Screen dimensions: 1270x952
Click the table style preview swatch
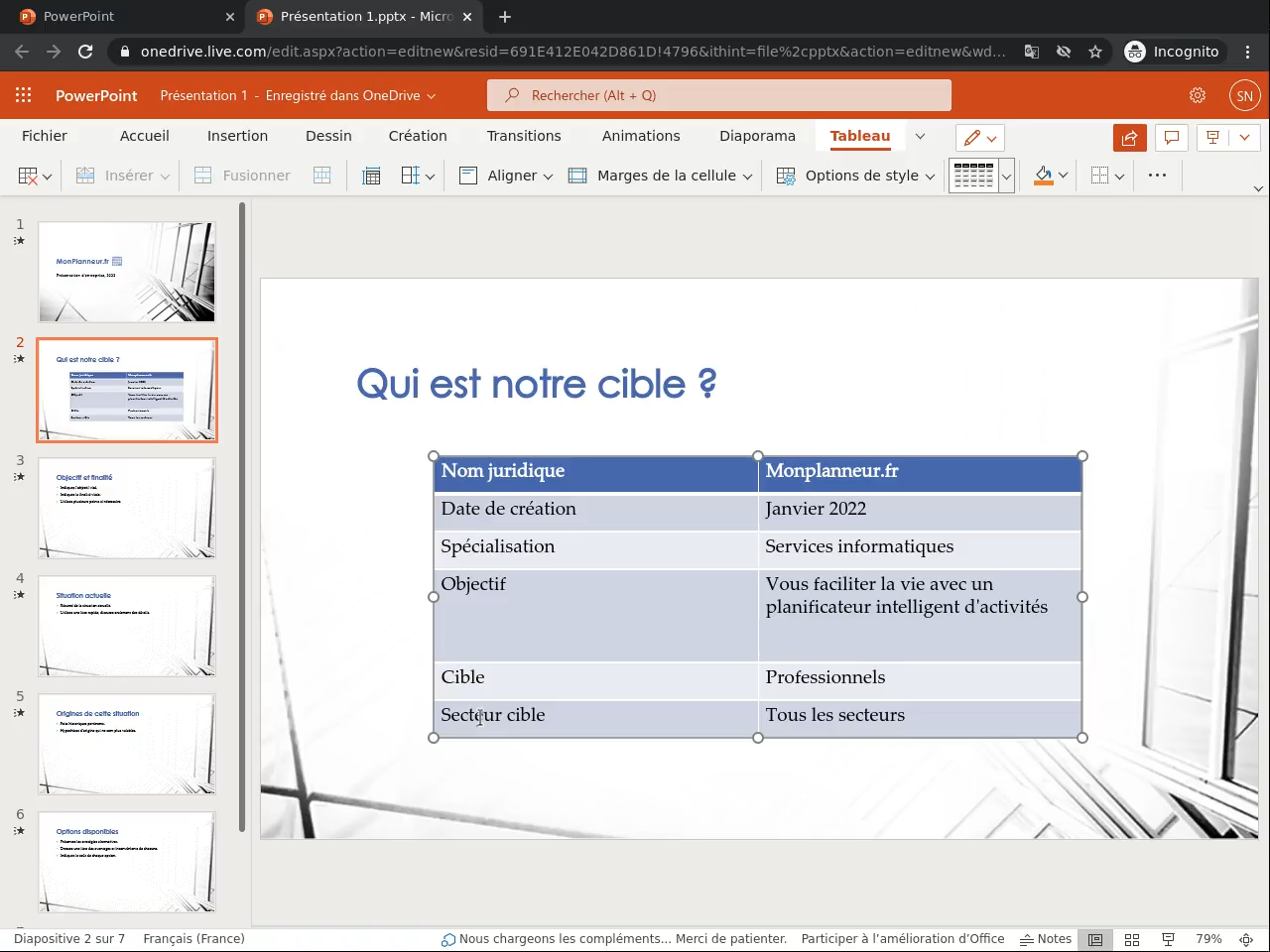[x=973, y=176]
